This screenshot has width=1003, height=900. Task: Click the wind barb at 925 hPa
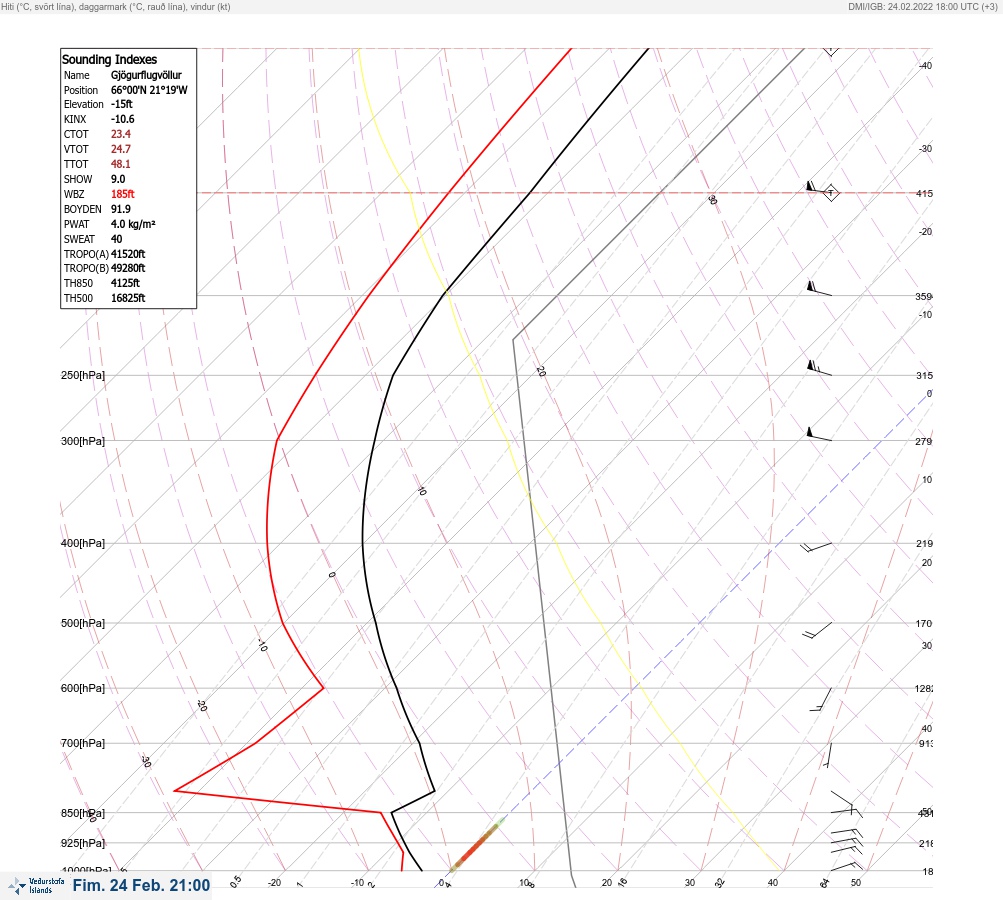pyautogui.click(x=847, y=841)
